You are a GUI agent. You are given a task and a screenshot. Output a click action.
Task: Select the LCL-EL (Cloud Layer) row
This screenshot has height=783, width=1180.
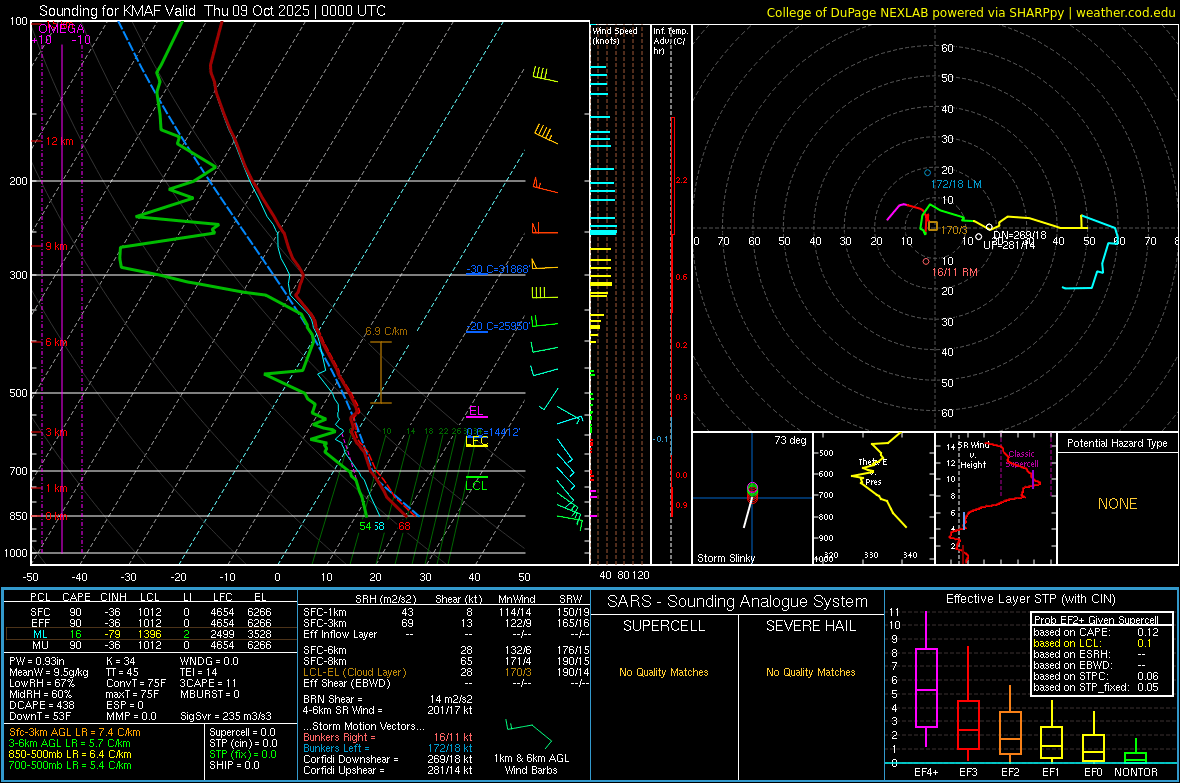(446, 672)
